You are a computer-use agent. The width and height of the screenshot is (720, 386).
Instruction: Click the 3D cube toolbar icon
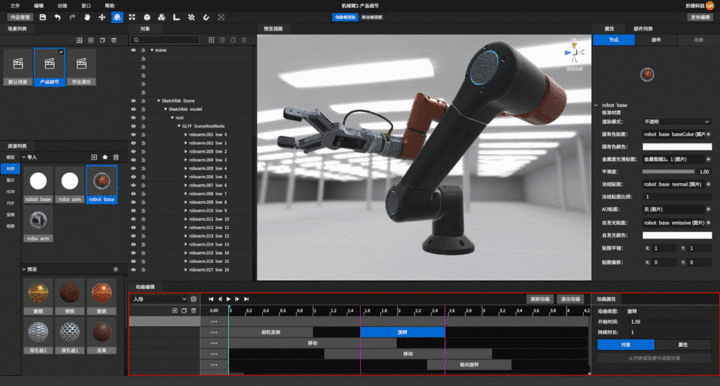[147, 17]
